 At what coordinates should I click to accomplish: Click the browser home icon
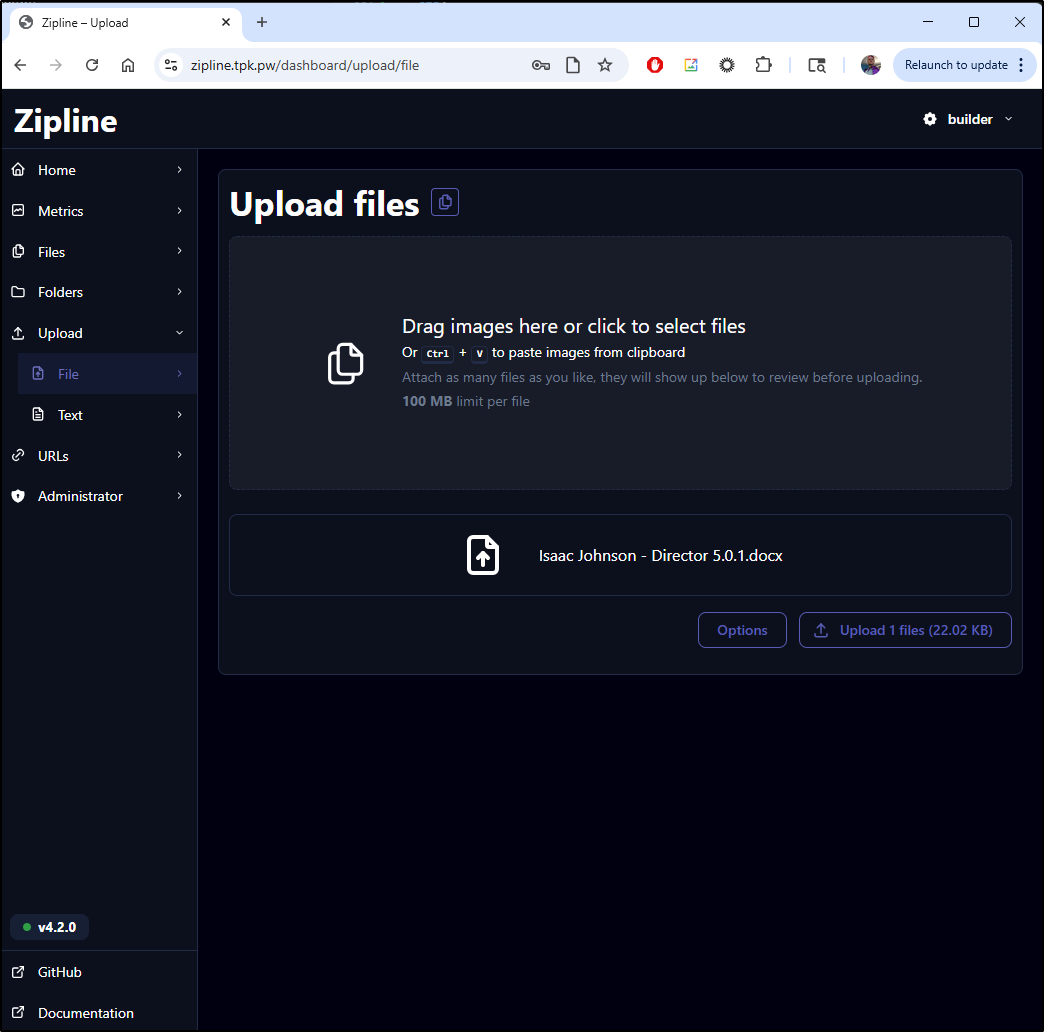click(x=128, y=65)
